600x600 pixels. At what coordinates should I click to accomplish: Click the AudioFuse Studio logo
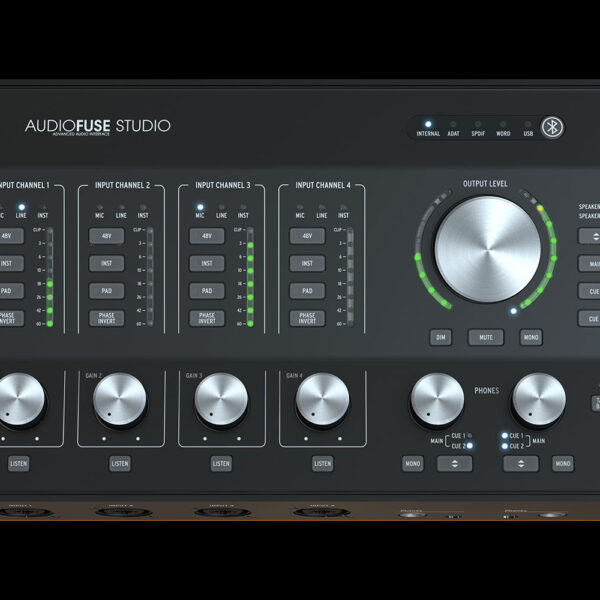(x=98, y=127)
